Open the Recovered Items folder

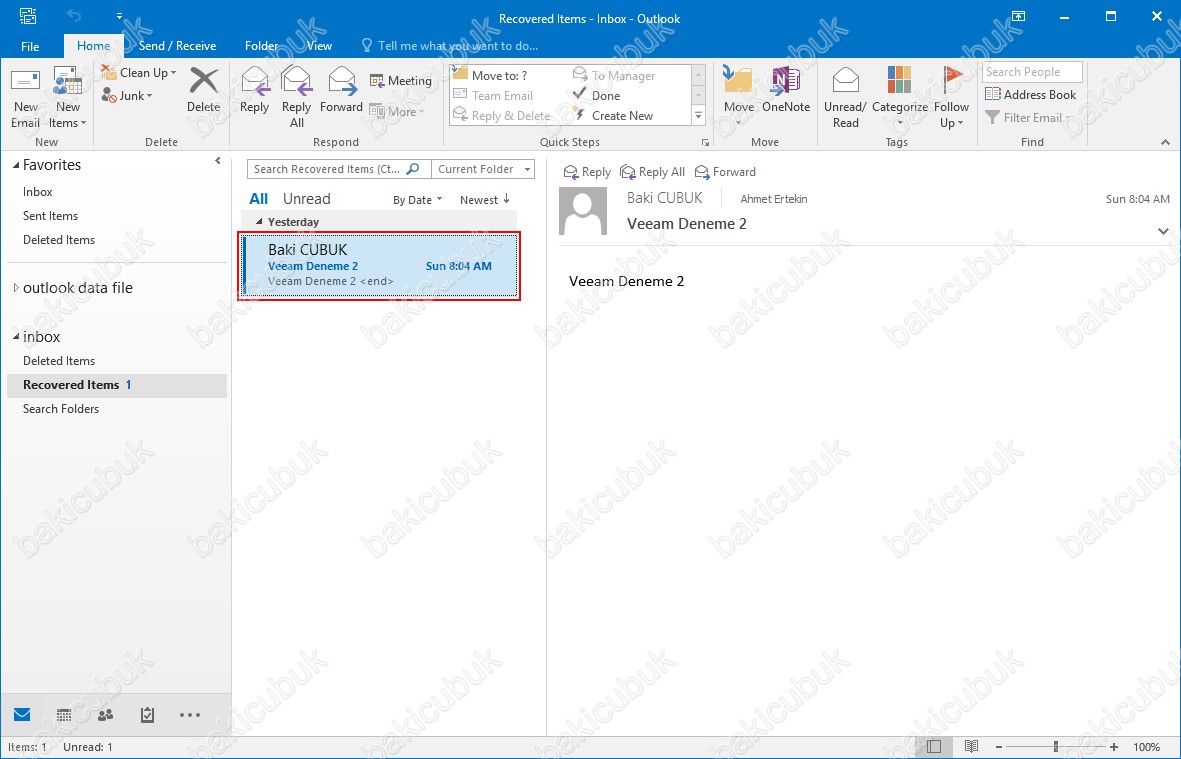coord(117,385)
